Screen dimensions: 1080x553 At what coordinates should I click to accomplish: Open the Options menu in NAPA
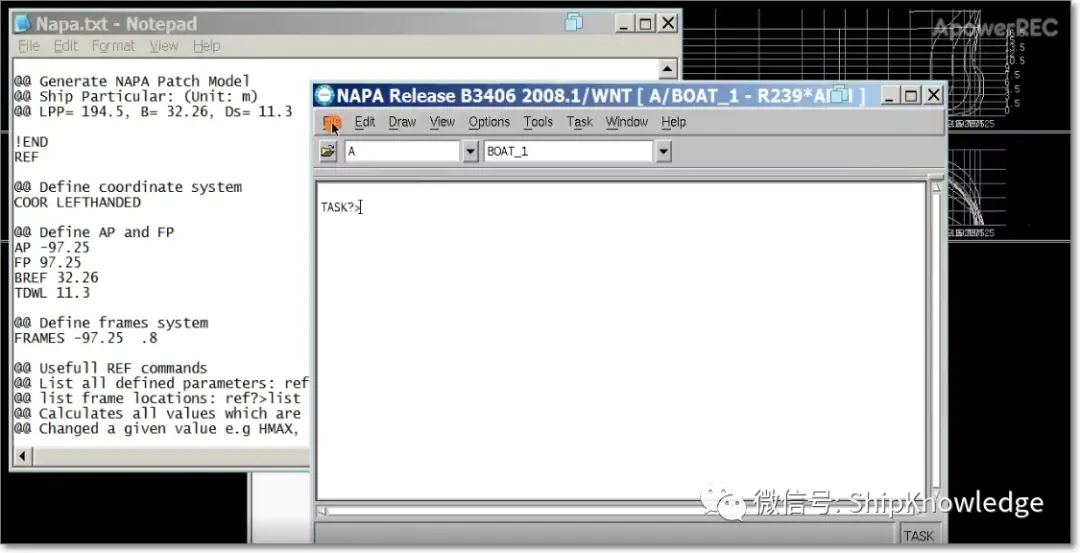pyautogui.click(x=489, y=122)
